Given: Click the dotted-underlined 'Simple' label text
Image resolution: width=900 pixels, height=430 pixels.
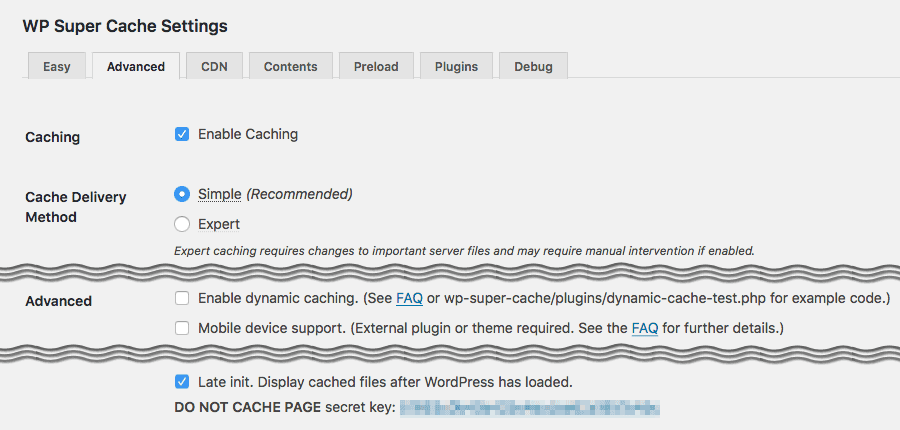Looking at the screenshot, I should 219,195.
